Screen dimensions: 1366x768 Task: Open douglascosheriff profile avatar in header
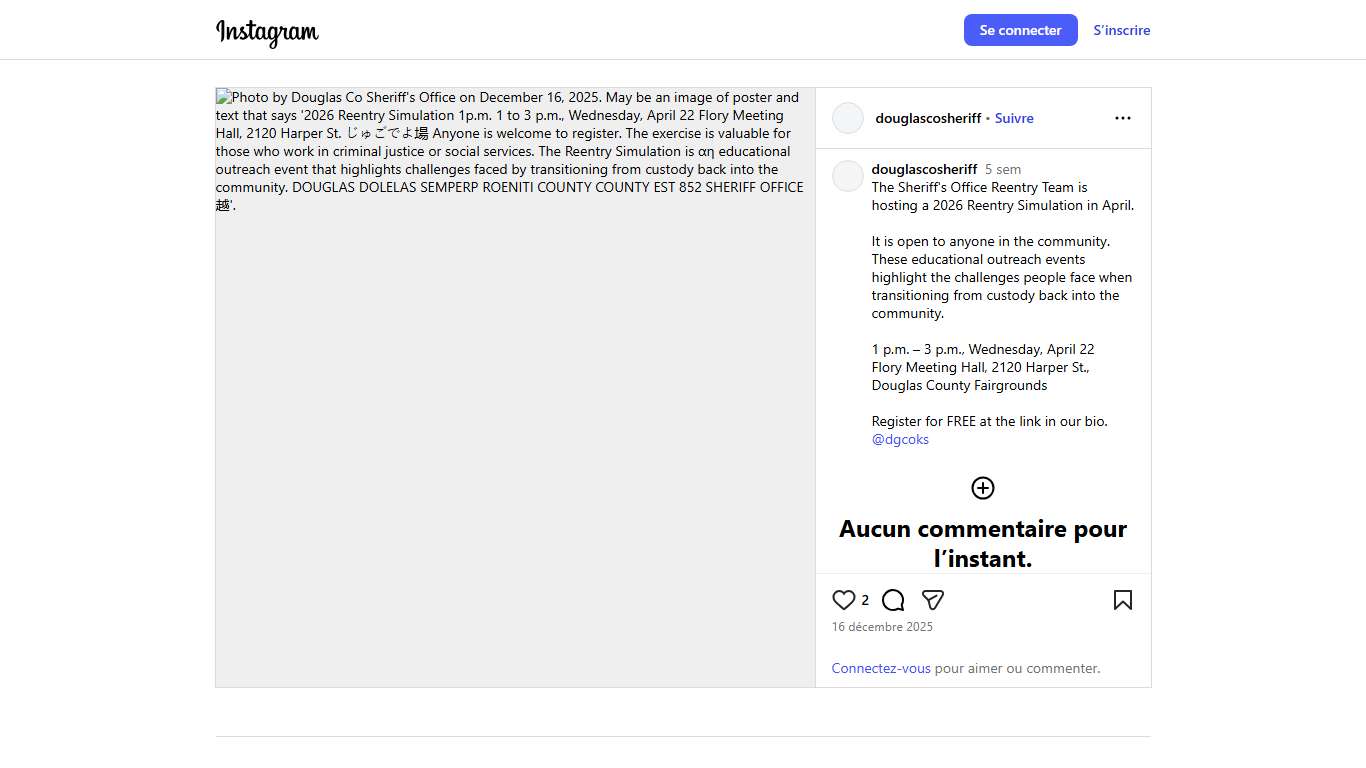coord(848,118)
